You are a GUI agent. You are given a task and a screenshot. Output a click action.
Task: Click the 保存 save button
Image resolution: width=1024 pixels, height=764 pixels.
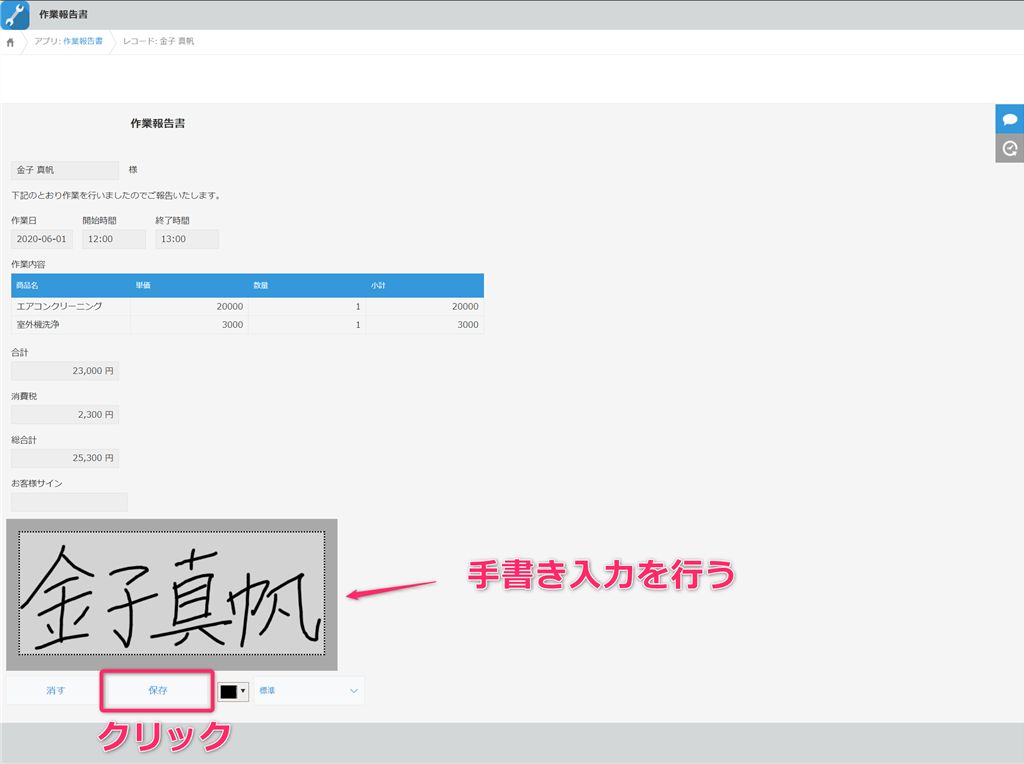(157, 690)
